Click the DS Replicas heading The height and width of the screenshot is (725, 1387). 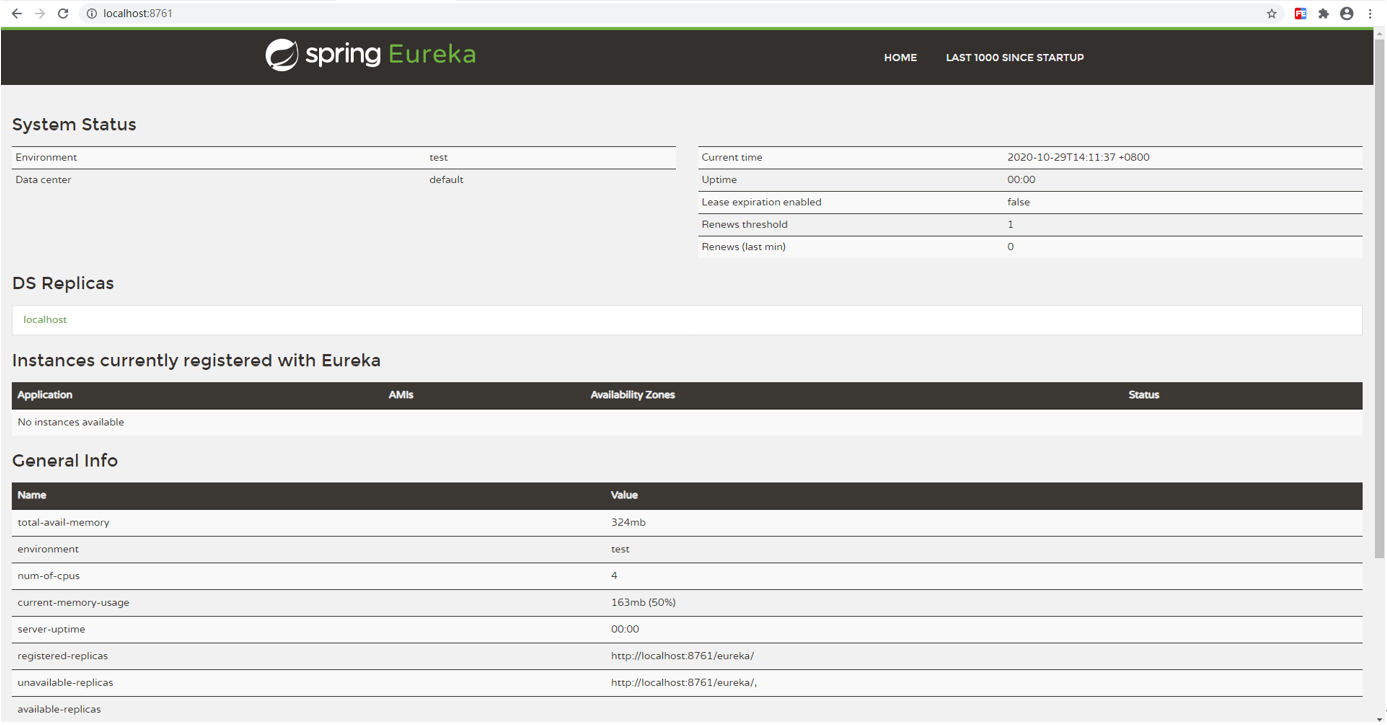tap(63, 284)
